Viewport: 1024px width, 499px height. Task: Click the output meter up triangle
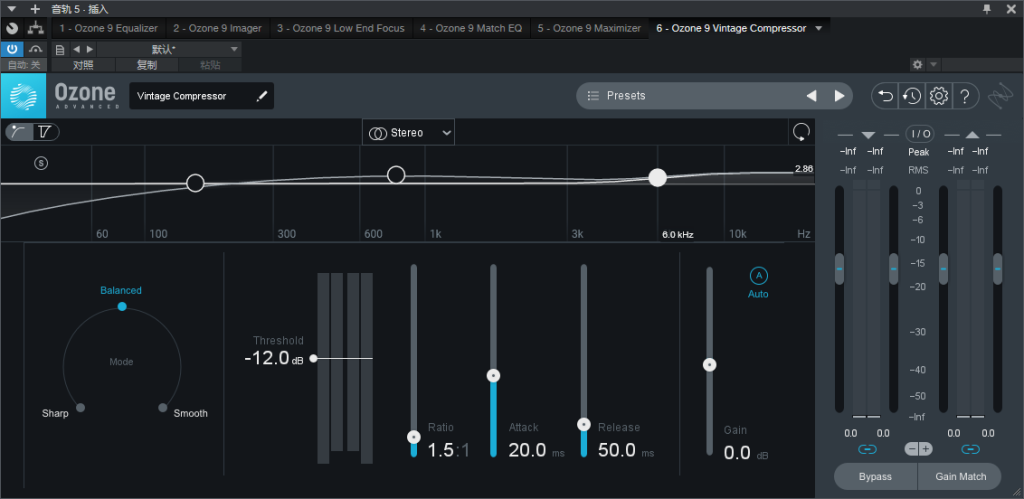[x=972, y=135]
